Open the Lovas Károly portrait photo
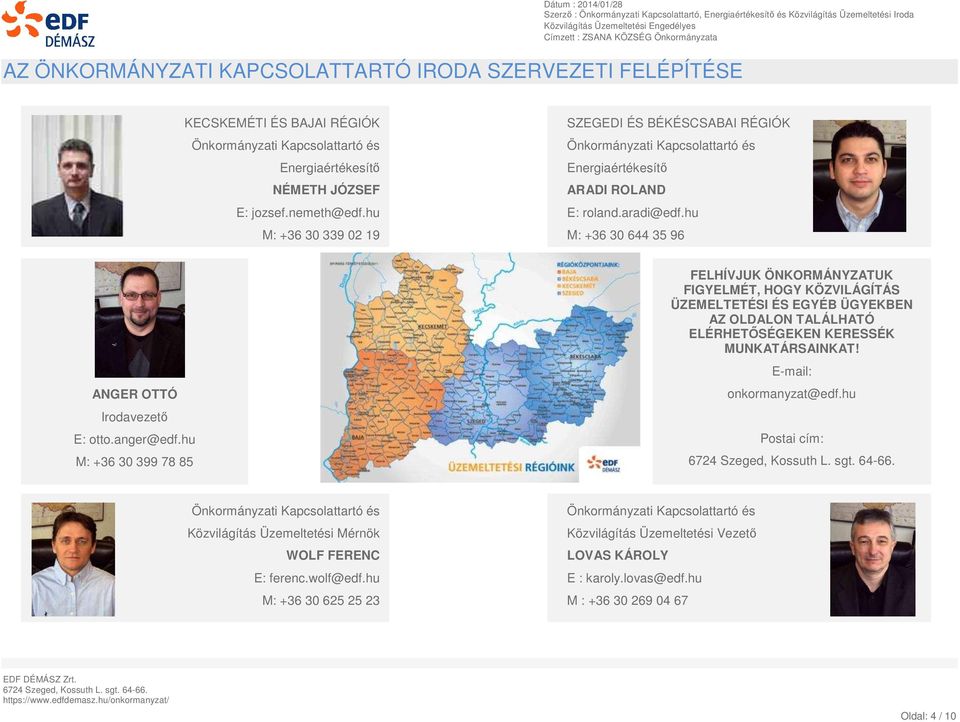 [x=872, y=560]
